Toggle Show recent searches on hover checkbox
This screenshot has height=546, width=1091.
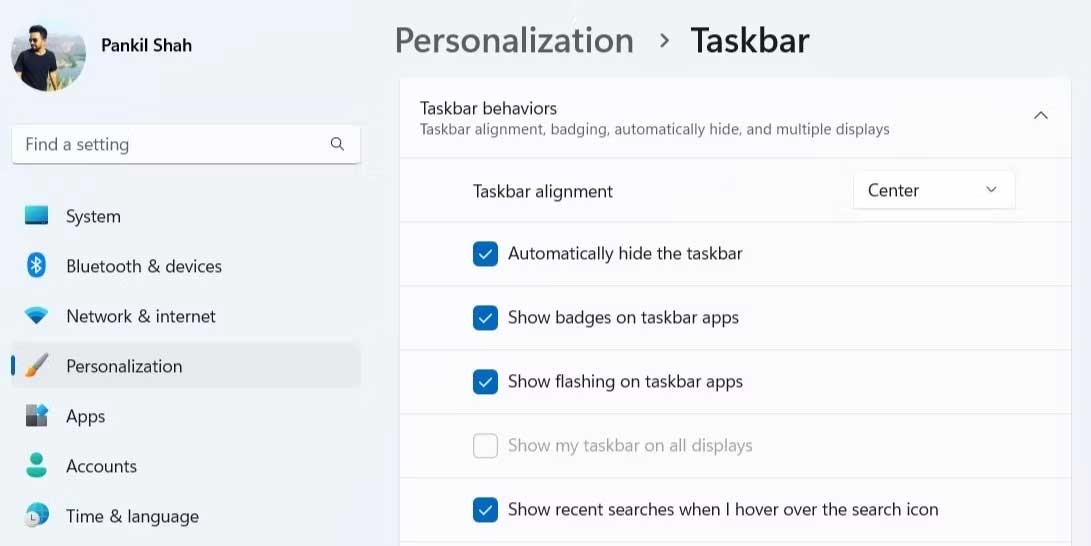(485, 510)
